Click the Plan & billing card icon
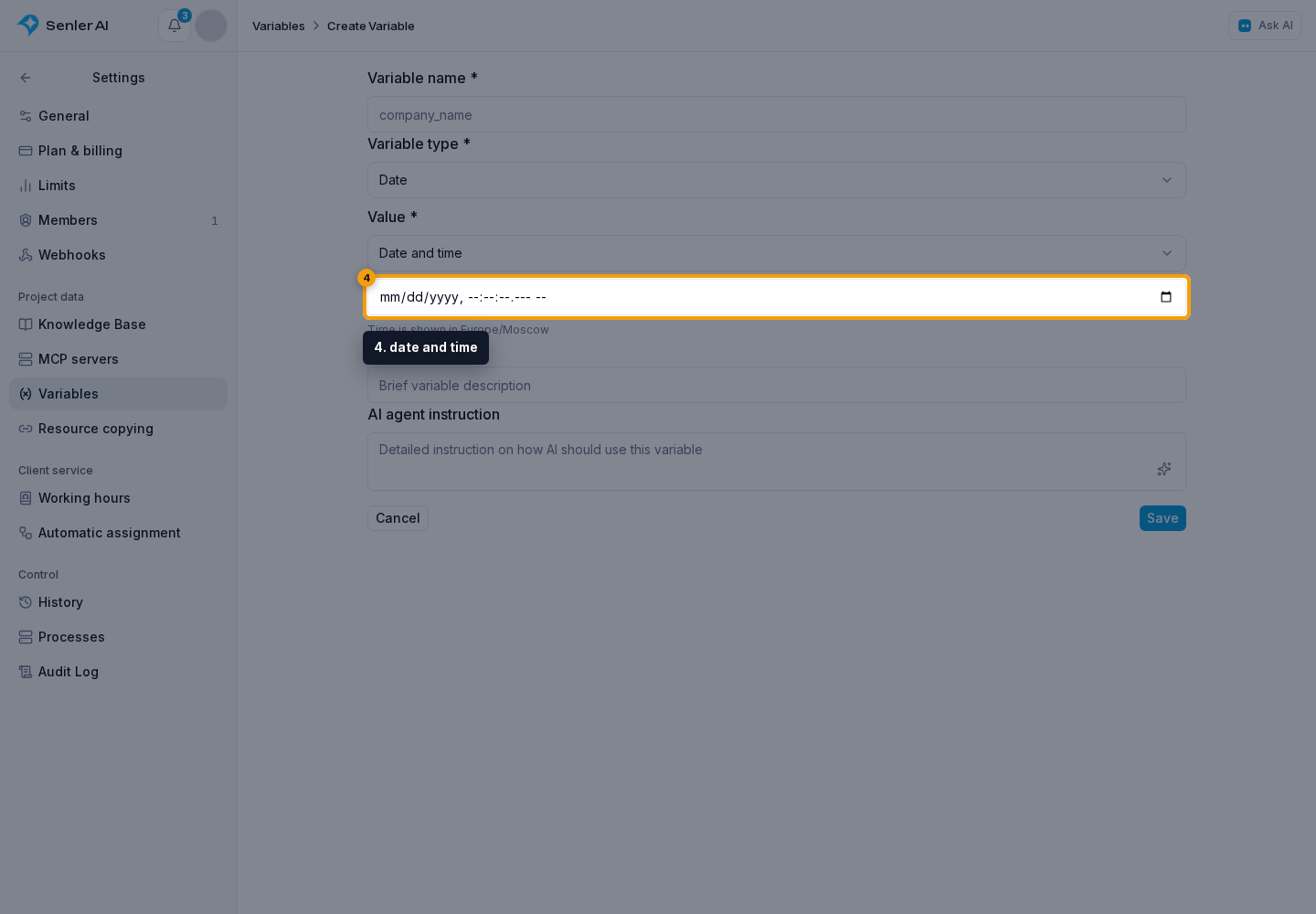Screen dimensions: 1316x914 (26, 151)
